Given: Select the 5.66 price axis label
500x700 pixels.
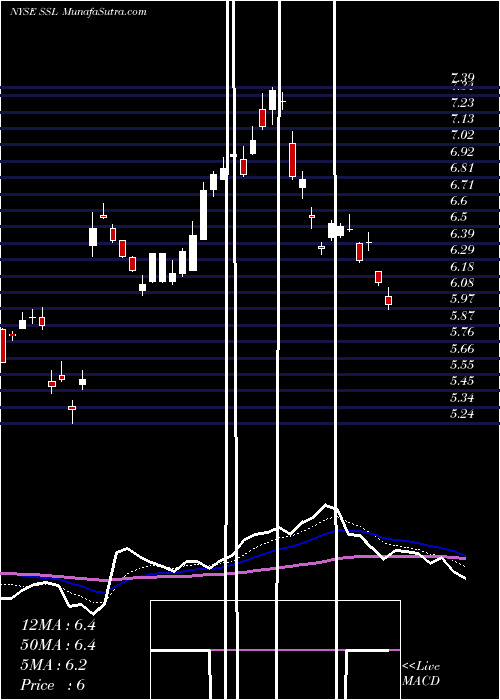Looking at the screenshot, I should click(462, 349).
